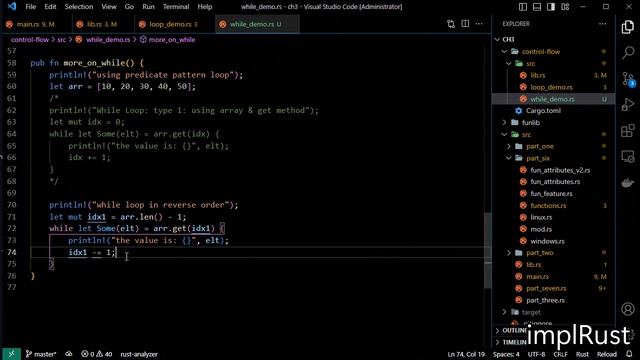Open Run and Debug view
This screenshot has height=360, width=640.
click(x=628, y=104)
